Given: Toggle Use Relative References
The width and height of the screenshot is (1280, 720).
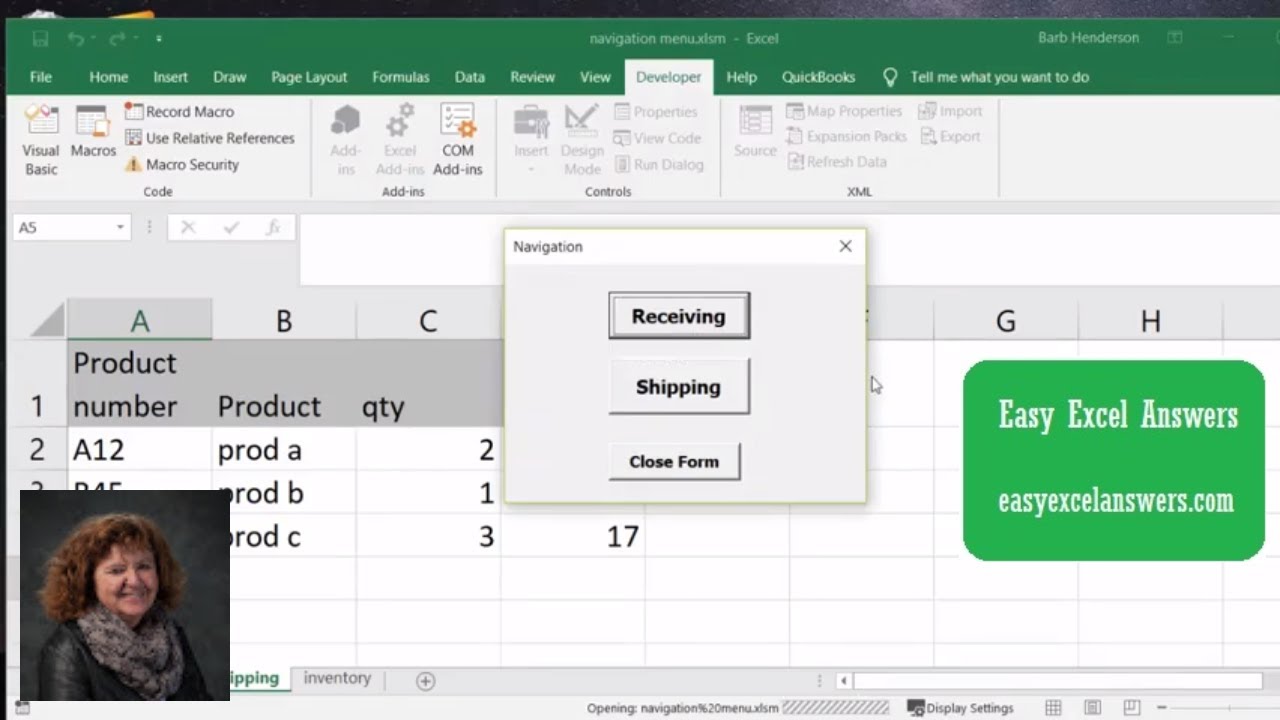Looking at the screenshot, I should (x=210, y=138).
